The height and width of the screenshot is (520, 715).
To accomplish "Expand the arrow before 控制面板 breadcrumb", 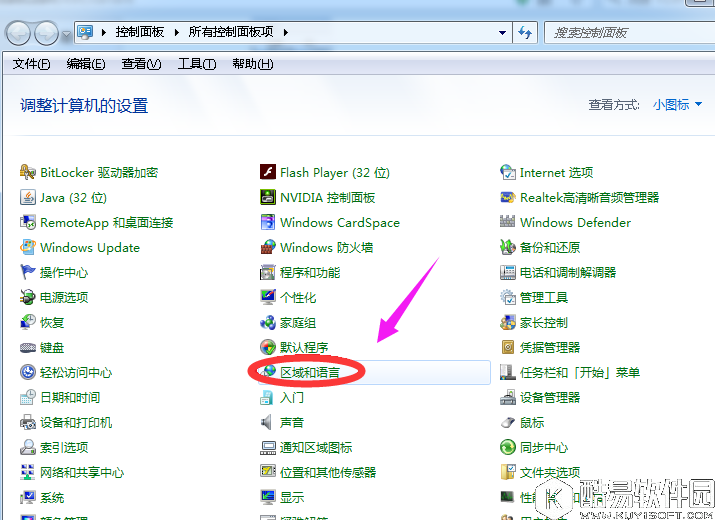I will click(x=104, y=32).
